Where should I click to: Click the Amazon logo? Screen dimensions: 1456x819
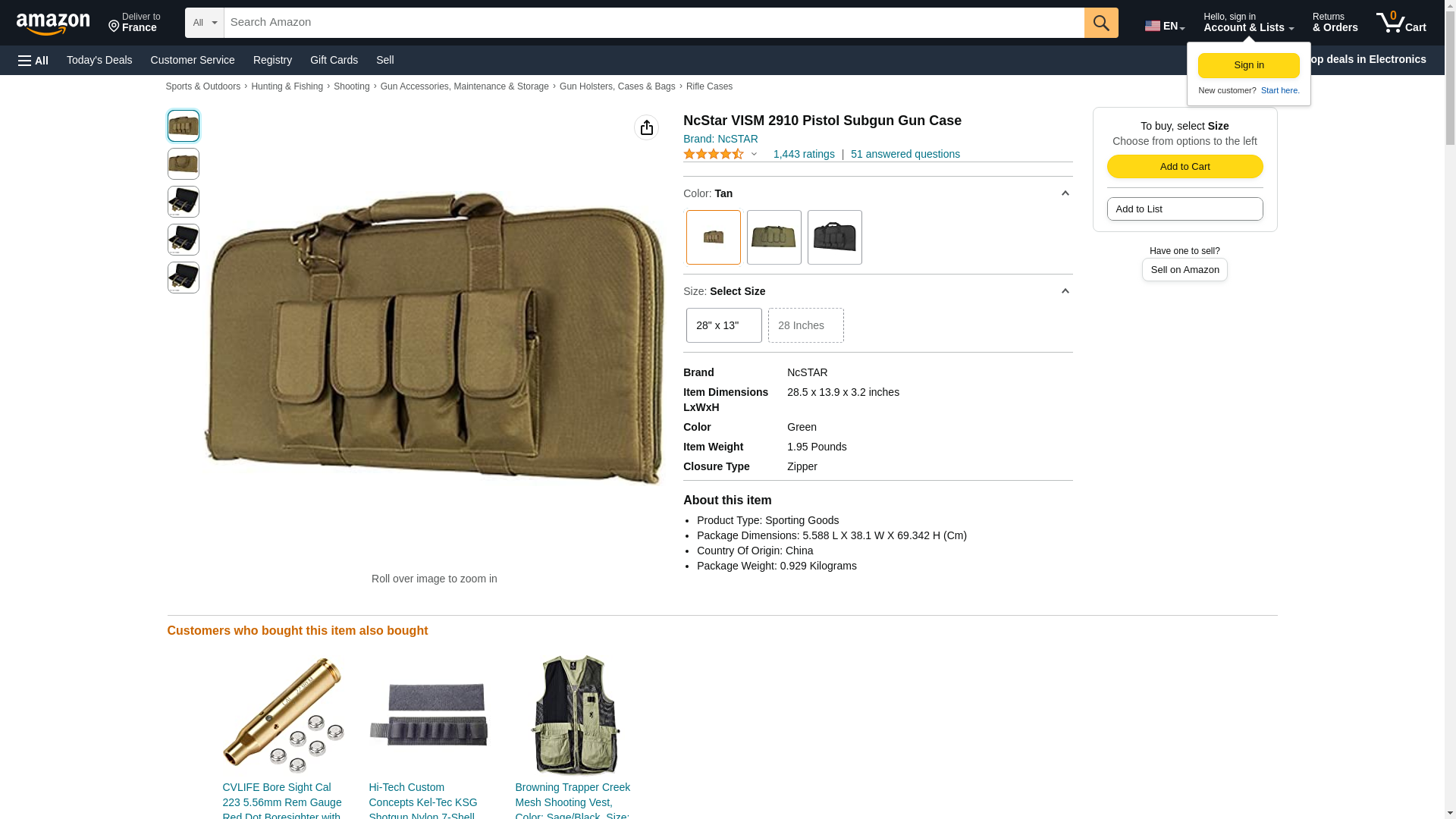53,24
